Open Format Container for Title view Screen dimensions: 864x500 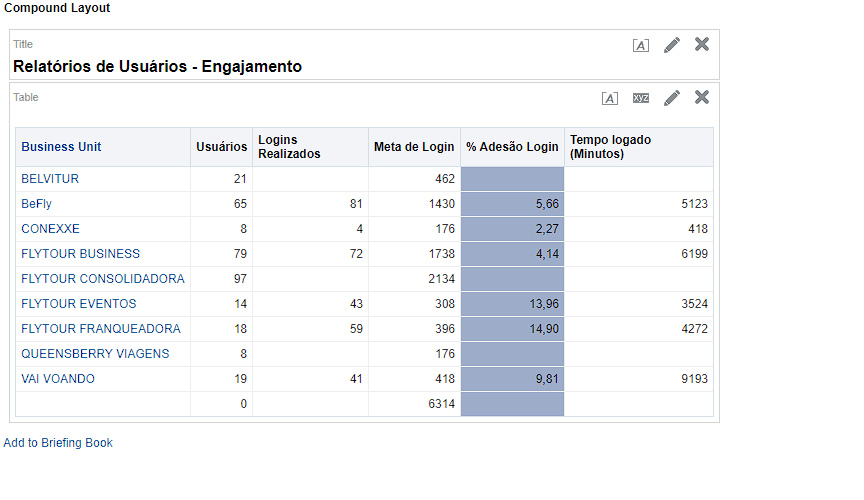640,45
